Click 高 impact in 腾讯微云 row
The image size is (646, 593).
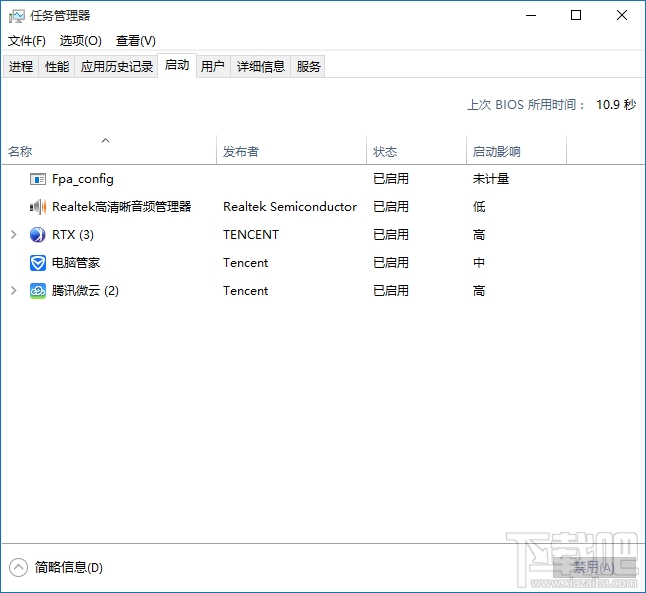(479, 291)
